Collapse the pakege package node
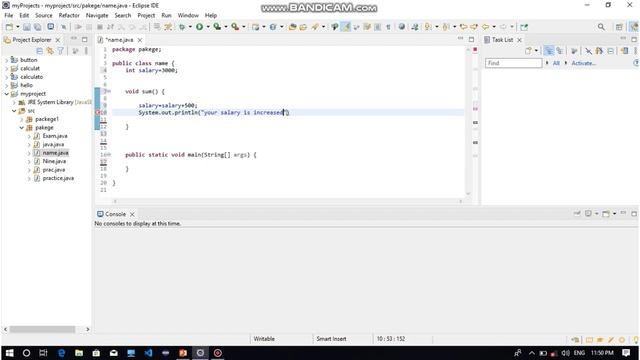Viewport: 640px width, 360px height. coord(22,128)
